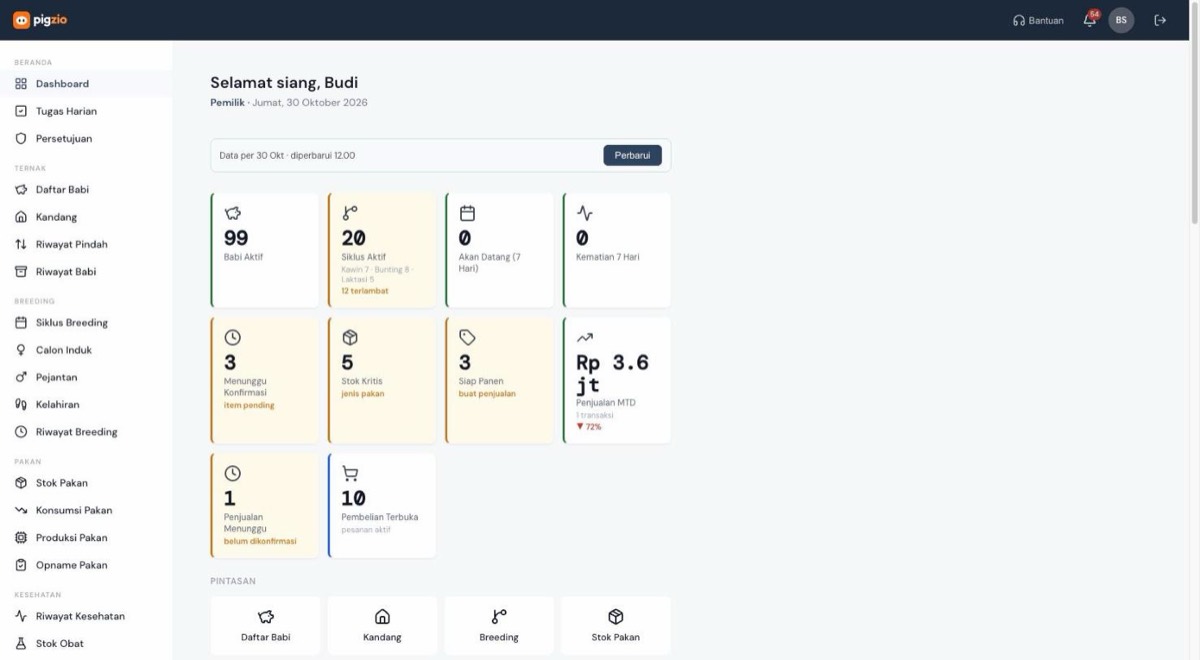Click the Siklus Breeding calendar icon

click(21, 323)
